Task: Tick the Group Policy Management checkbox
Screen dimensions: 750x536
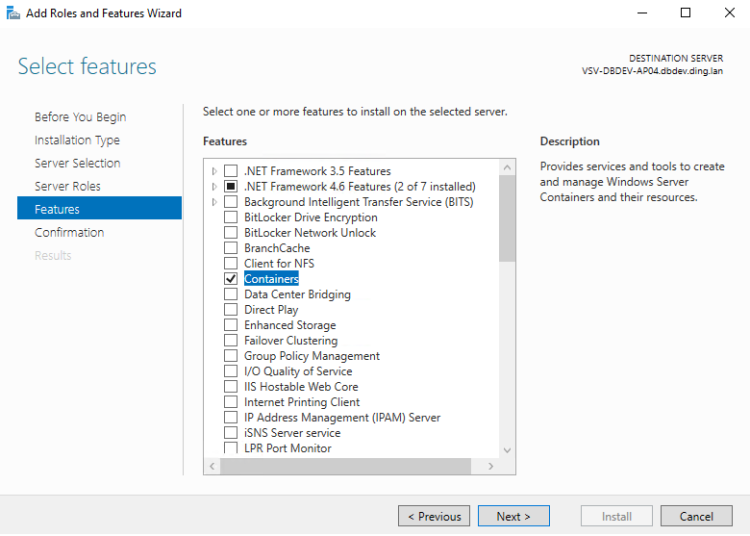Action: click(x=231, y=356)
